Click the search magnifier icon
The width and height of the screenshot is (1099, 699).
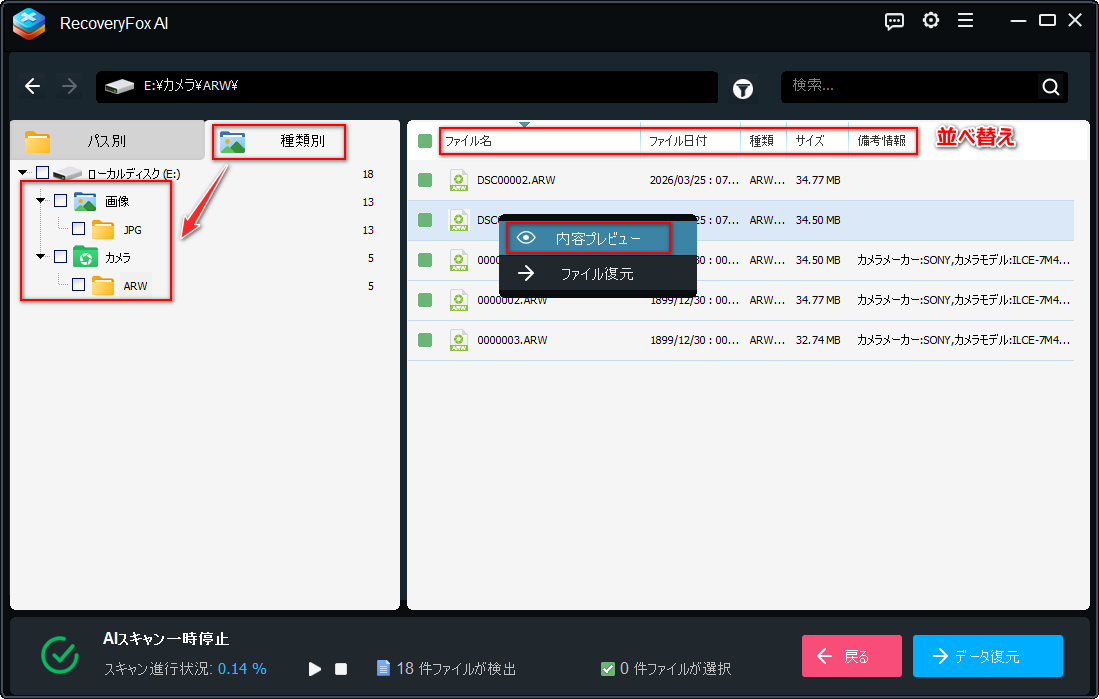[1051, 86]
